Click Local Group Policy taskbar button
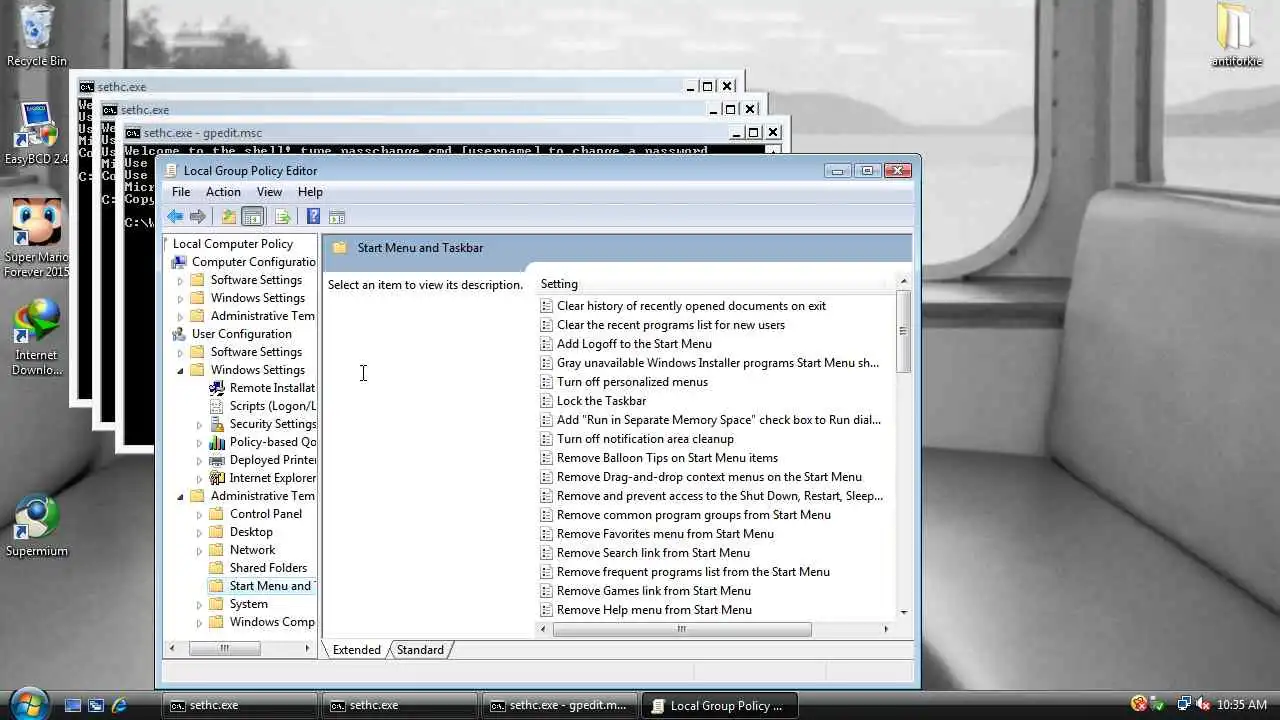 tap(719, 705)
